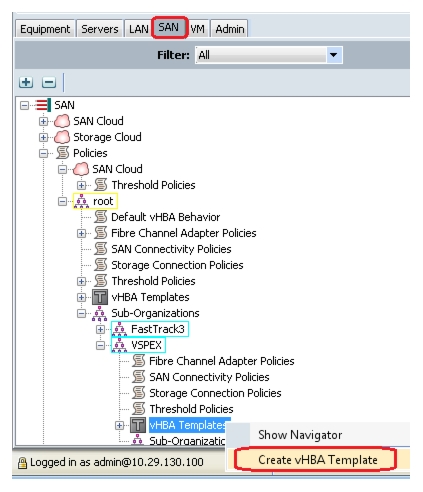Image resolution: width=423 pixels, height=492 pixels.
Task: Click the collapse-all minus toolbar icon
Action: 49,82
